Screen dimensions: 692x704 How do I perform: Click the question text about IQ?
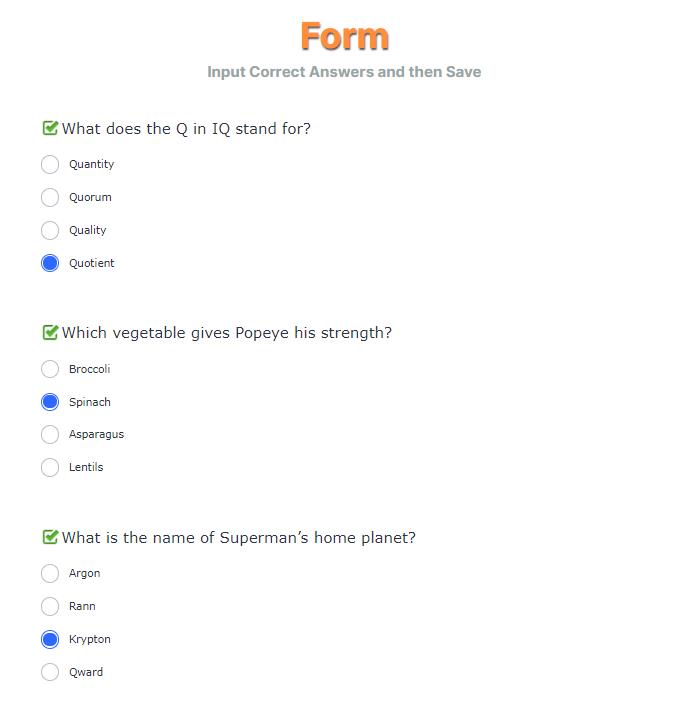click(186, 129)
